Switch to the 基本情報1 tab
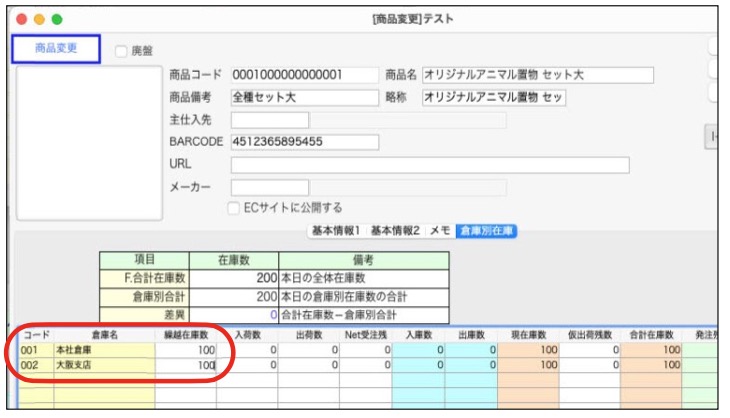This screenshot has width=730, height=418. point(337,231)
